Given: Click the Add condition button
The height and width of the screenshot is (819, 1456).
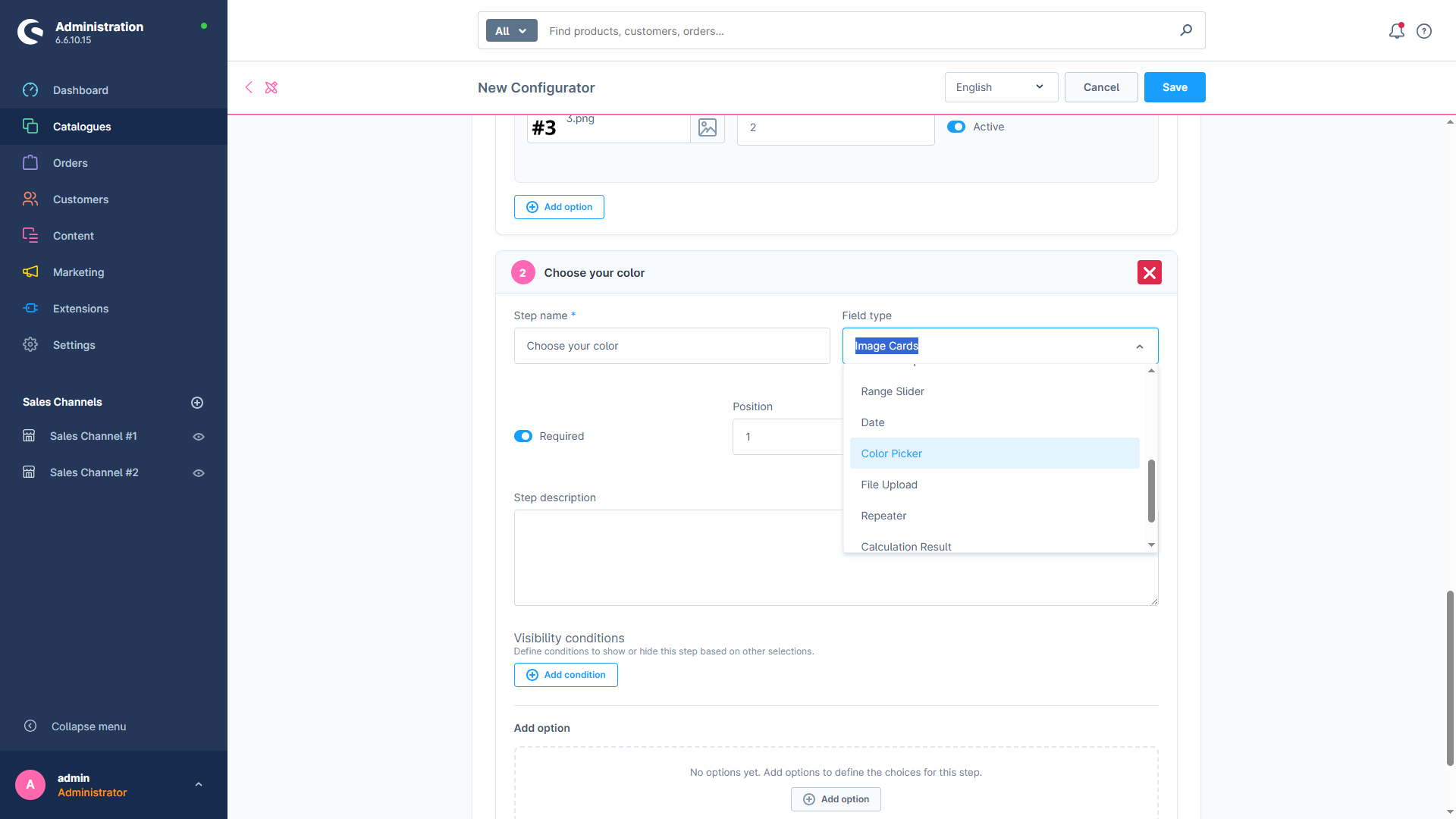Looking at the screenshot, I should pyautogui.click(x=566, y=675).
